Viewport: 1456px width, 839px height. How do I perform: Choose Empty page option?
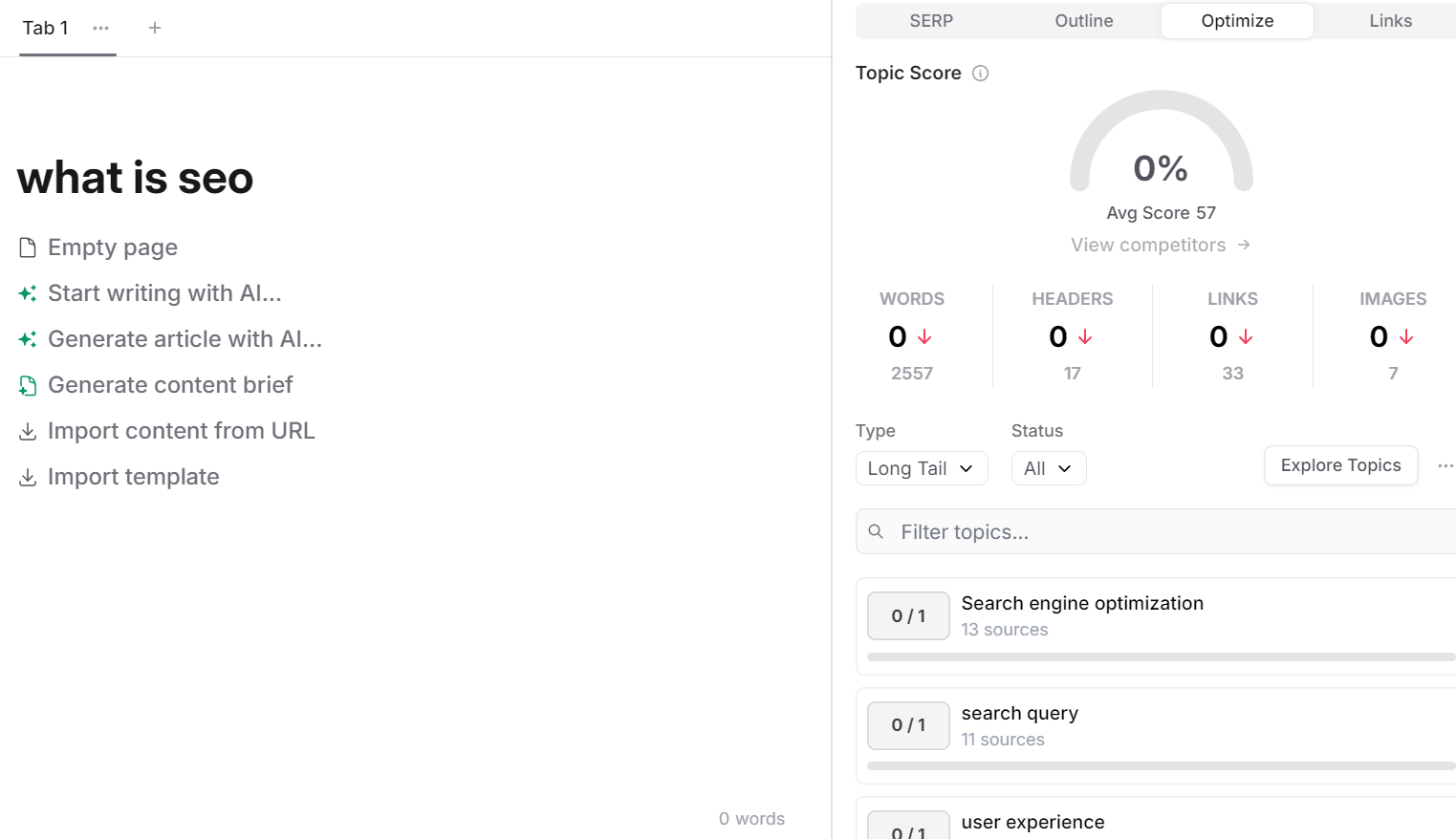pyautogui.click(x=113, y=247)
